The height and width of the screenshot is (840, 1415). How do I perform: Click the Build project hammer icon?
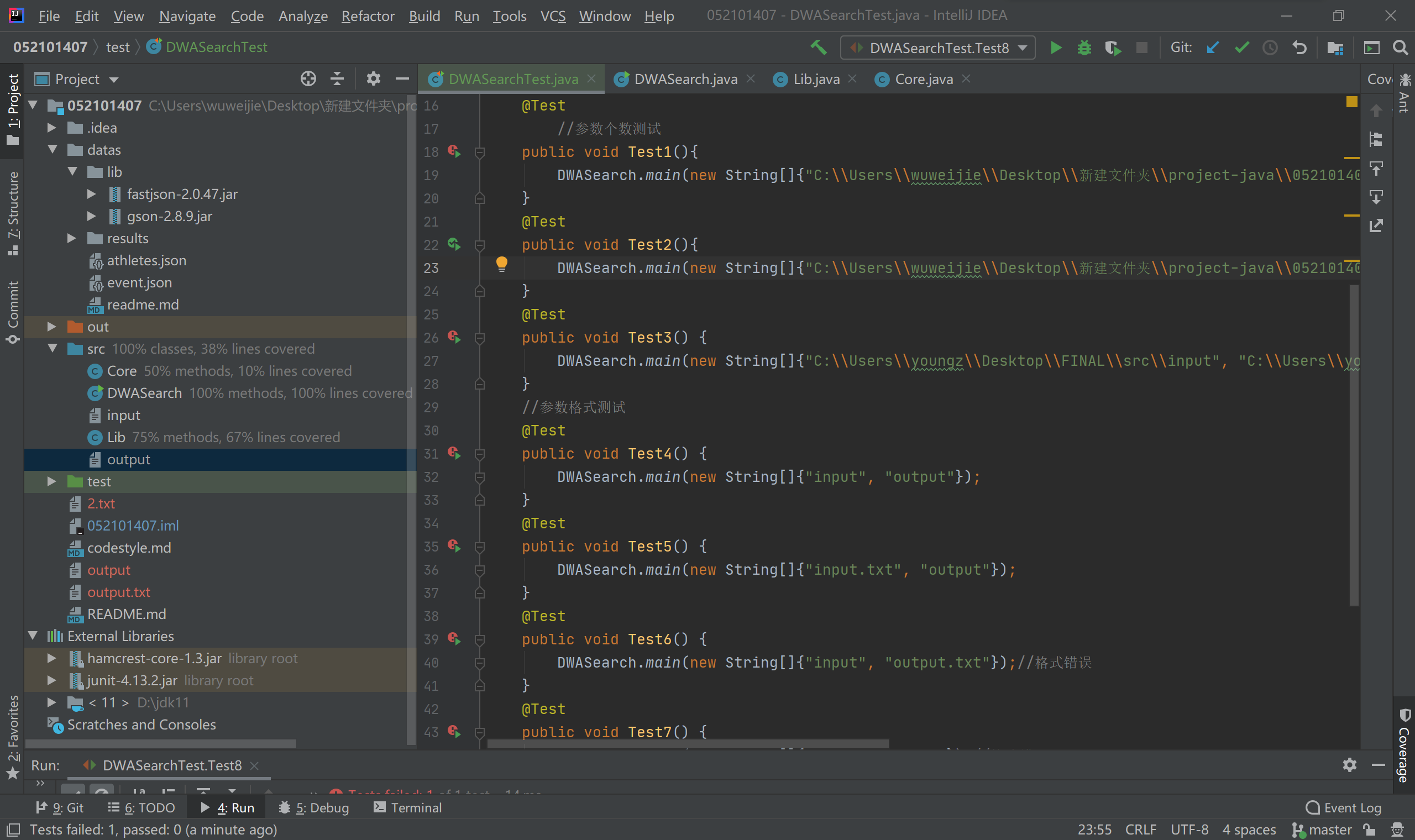coord(819,48)
